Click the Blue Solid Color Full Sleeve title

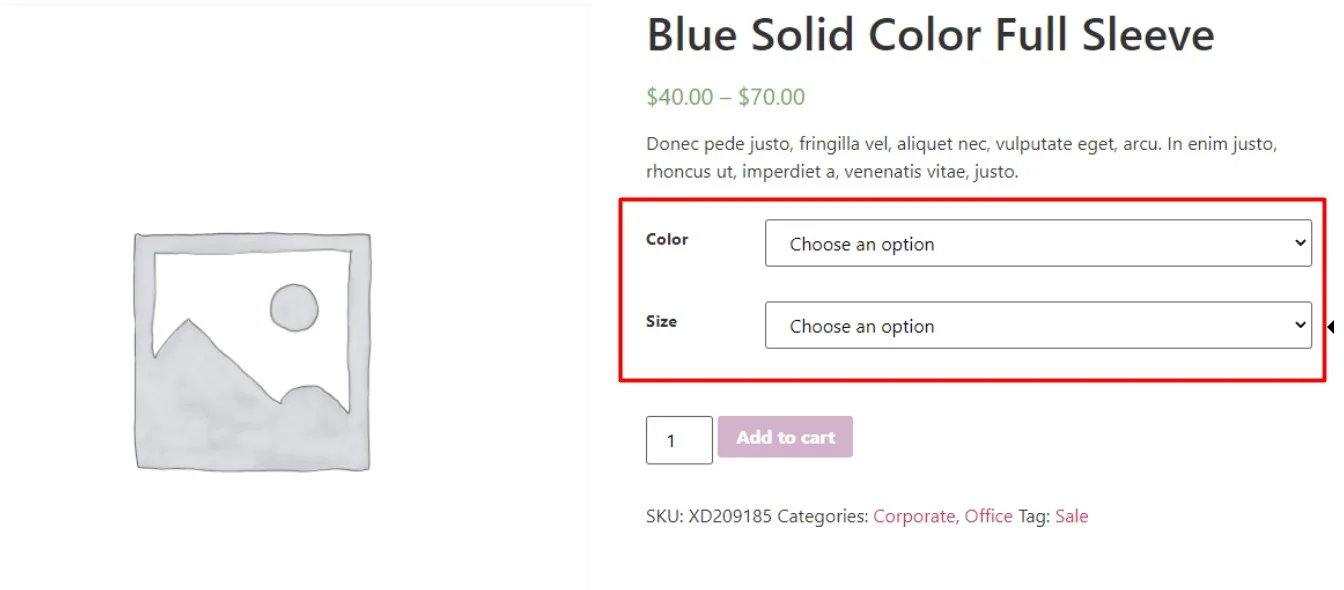click(x=930, y=35)
